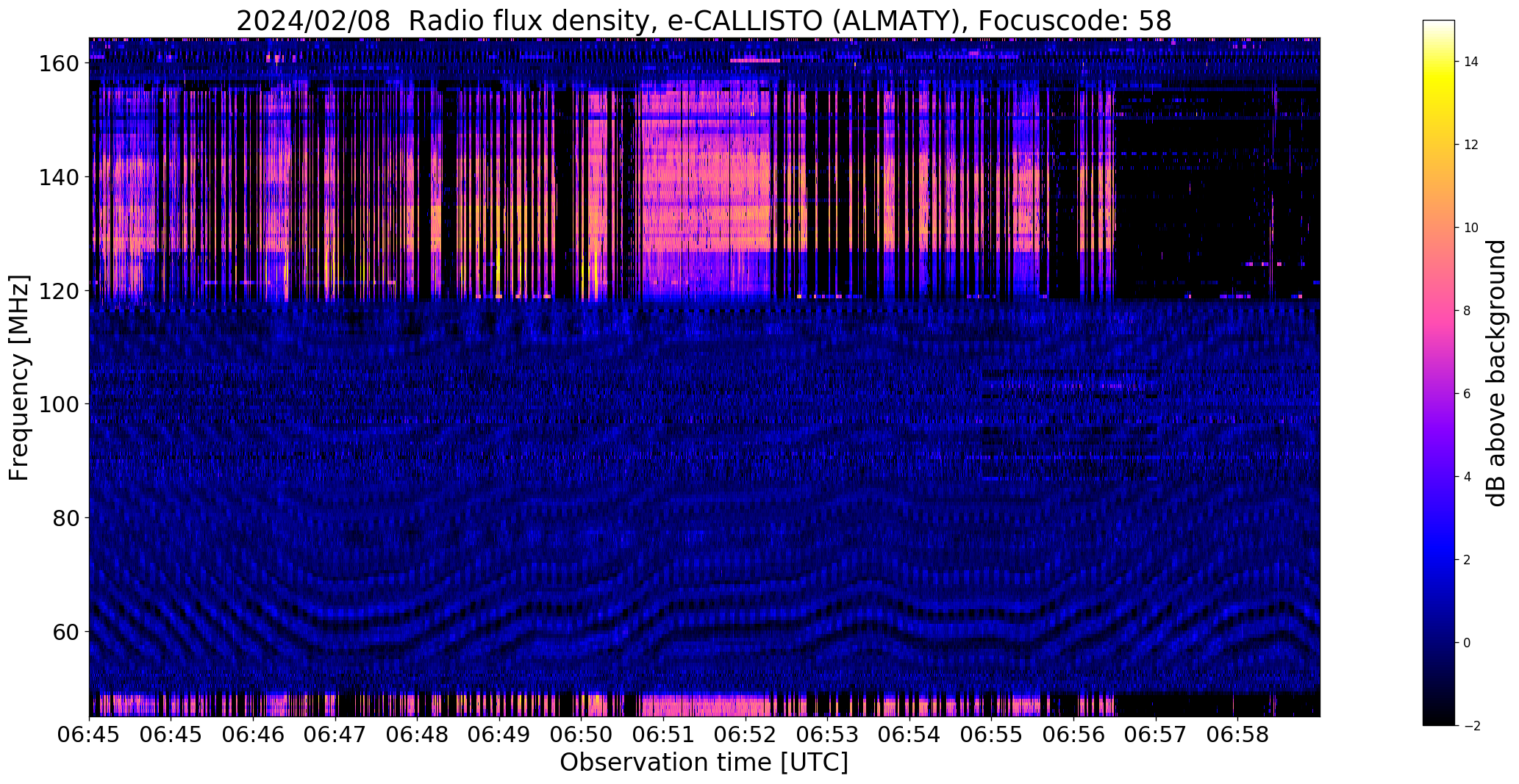Click the colorbar tick value 8
The height and width of the screenshot is (784, 1519).
tap(1468, 311)
